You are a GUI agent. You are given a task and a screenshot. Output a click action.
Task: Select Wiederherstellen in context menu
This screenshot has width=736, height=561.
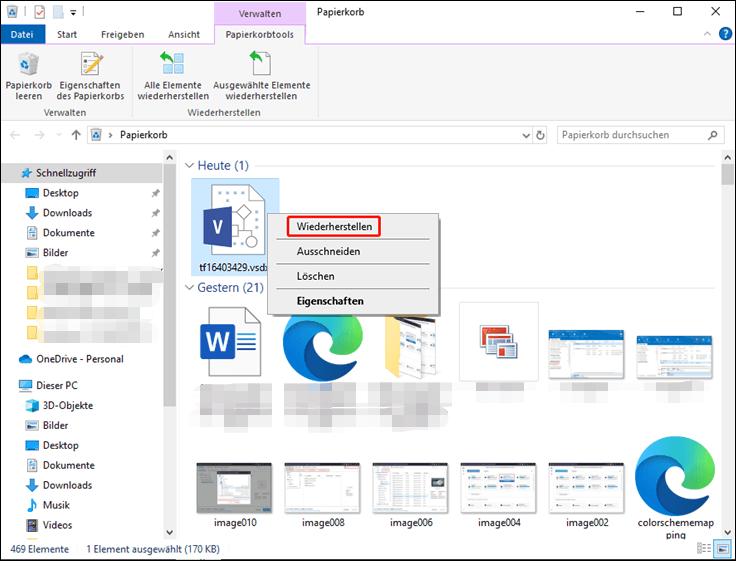point(334,227)
